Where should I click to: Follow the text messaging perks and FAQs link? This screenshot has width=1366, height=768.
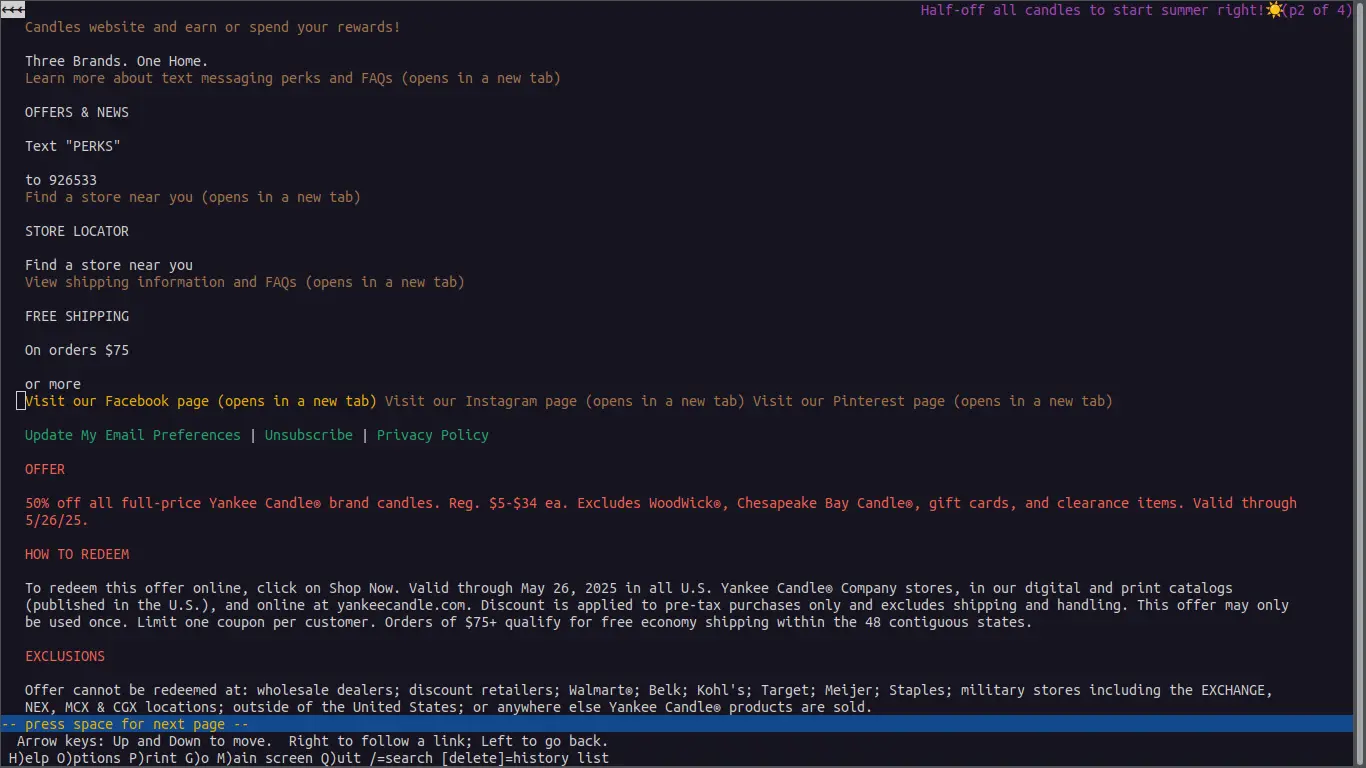(293, 78)
